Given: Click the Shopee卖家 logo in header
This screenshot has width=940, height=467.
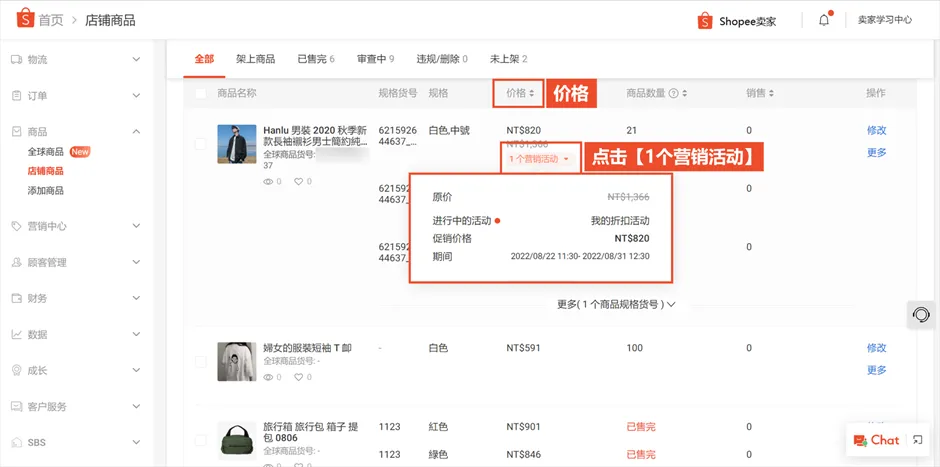Looking at the screenshot, I should (737, 20).
